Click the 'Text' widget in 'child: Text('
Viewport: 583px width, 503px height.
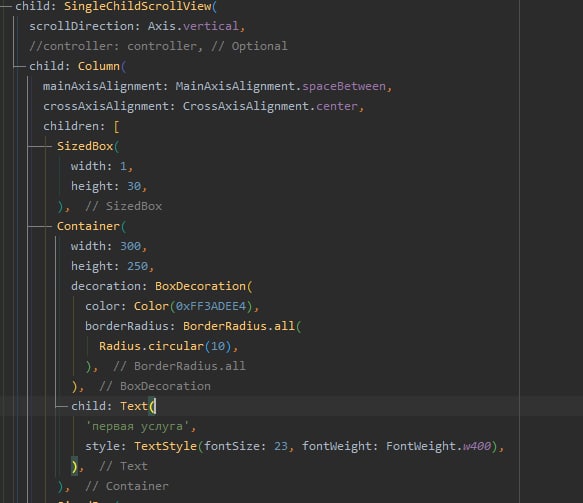coord(134,406)
